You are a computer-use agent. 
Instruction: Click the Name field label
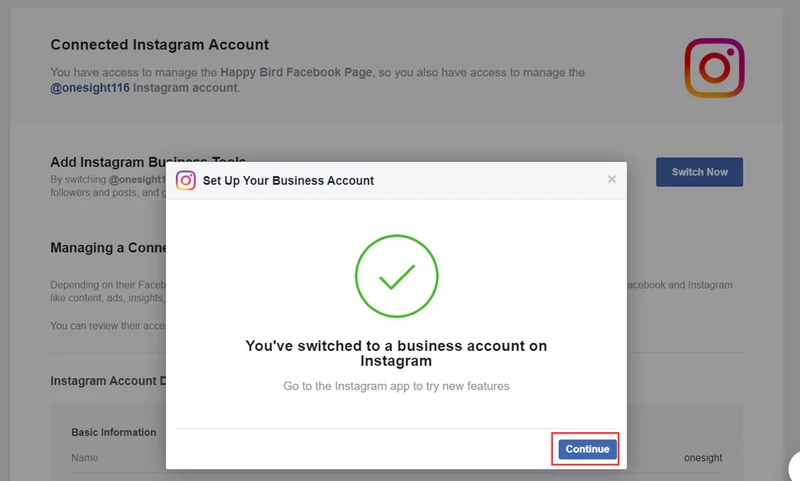[85, 458]
